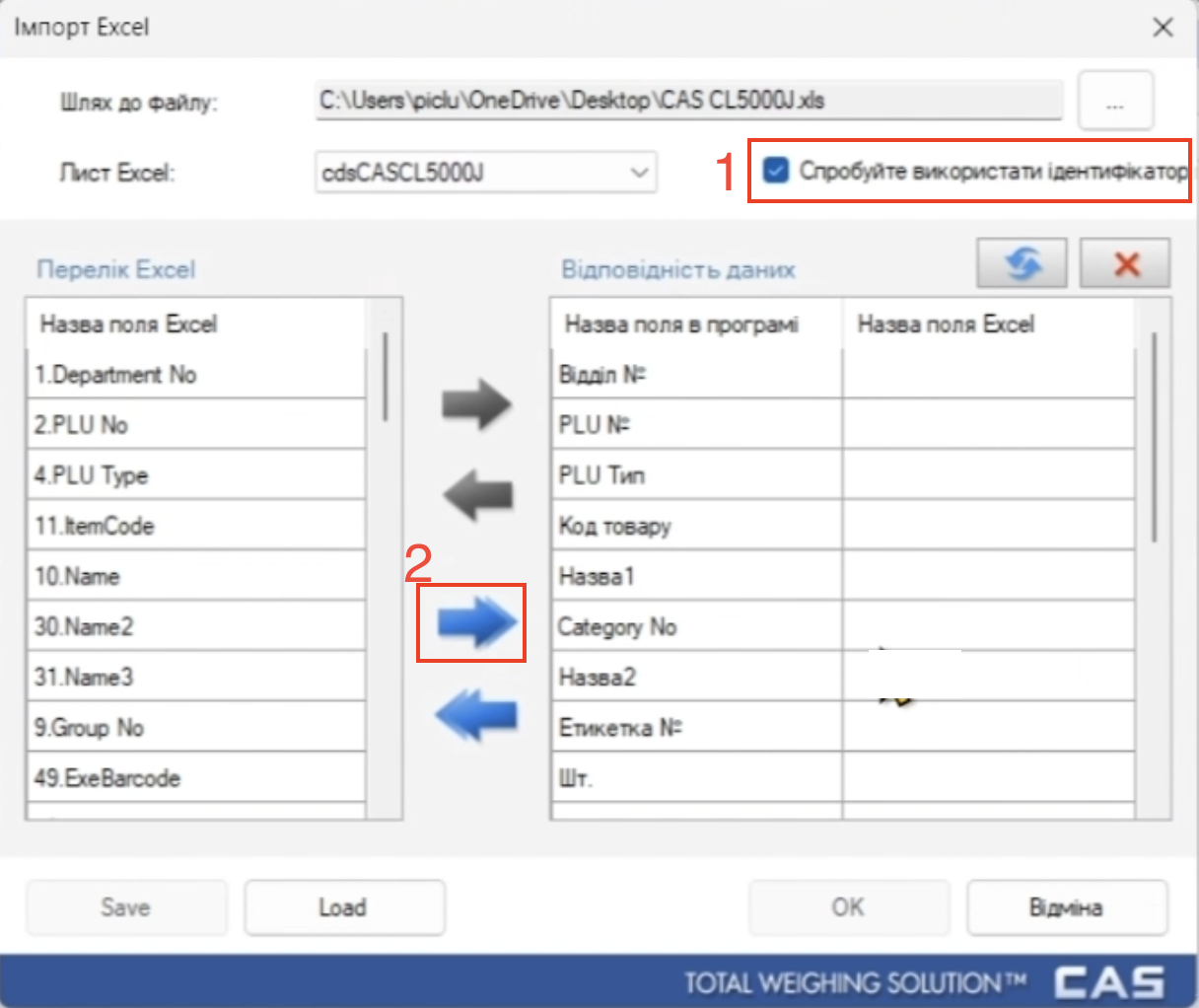This screenshot has width=1199, height=1008.
Task: Click the Load button
Action: point(344,907)
